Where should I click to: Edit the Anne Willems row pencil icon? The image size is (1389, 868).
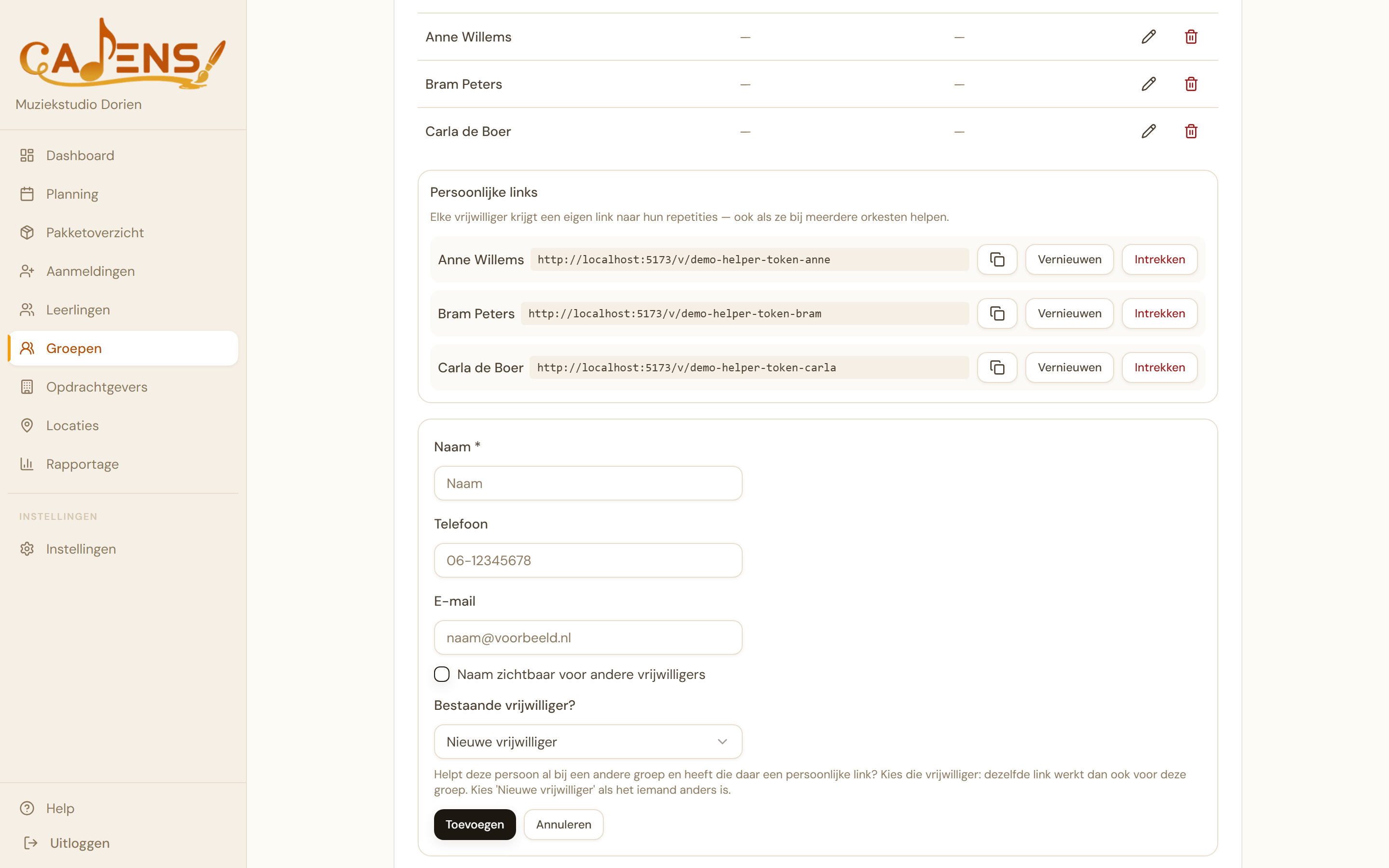tap(1148, 37)
